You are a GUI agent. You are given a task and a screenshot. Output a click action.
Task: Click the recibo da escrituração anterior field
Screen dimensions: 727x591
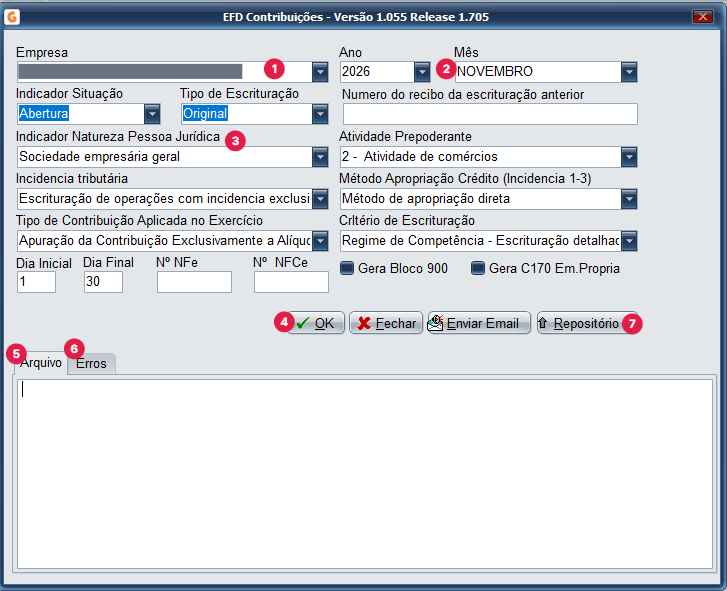490,114
